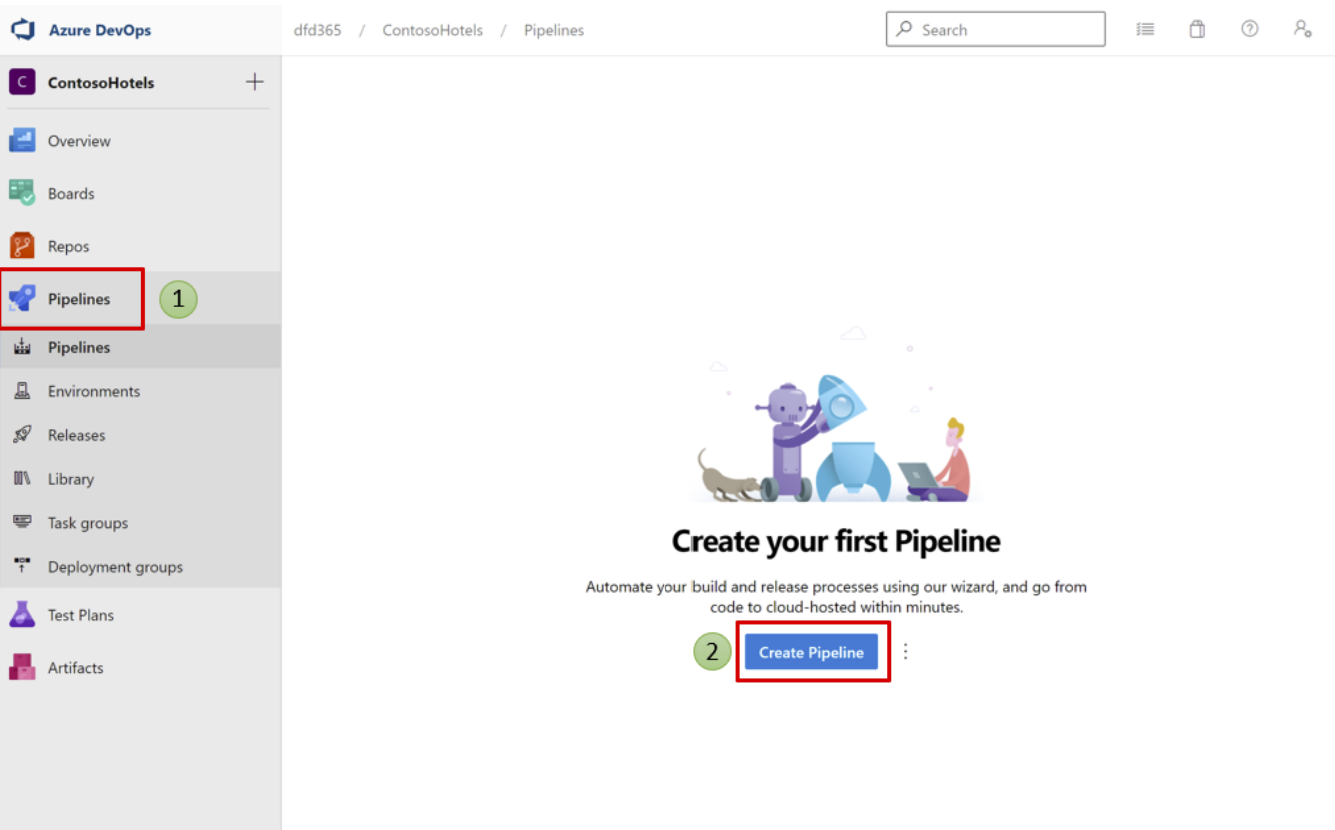Go to Boards in the sidebar

(140, 193)
